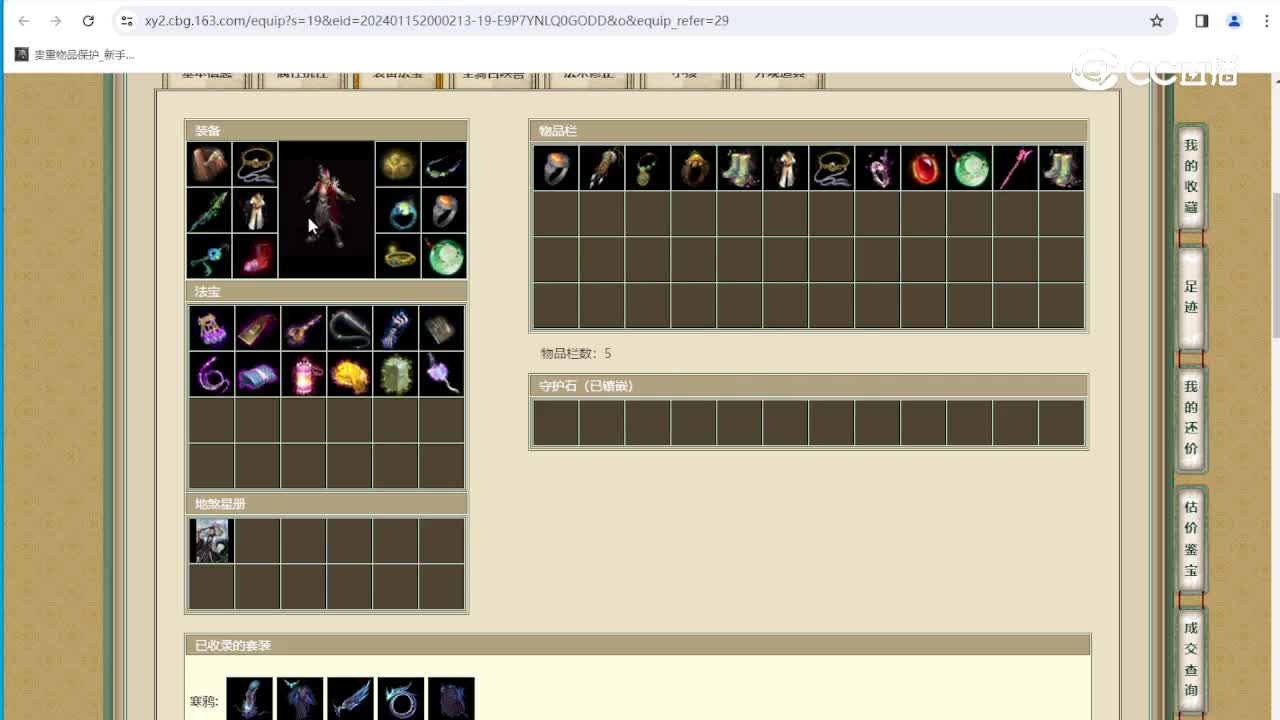Image resolution: width=1280 pixels, height=720 pixels.
Task: Open 估价鉴宝 in right sidebar
Action: (x=1190, y=538)
